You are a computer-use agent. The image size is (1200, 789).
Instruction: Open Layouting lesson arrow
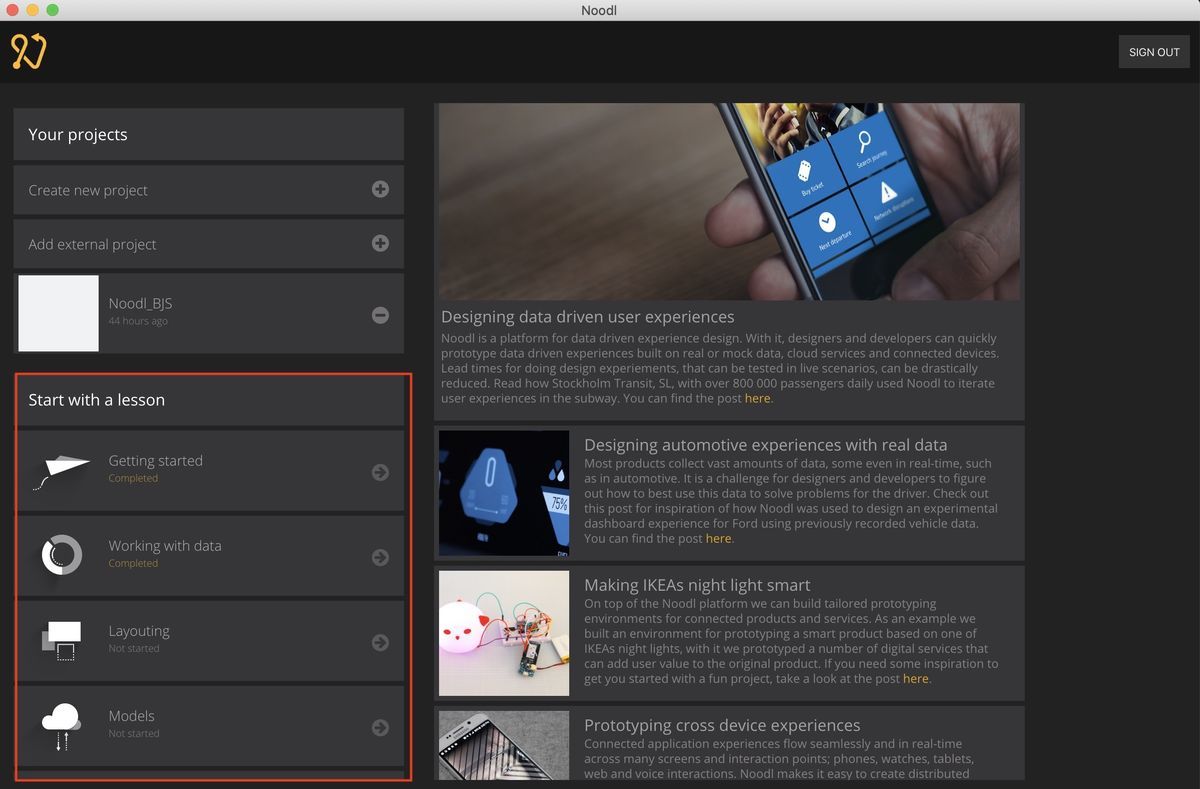tap(380, 642)
